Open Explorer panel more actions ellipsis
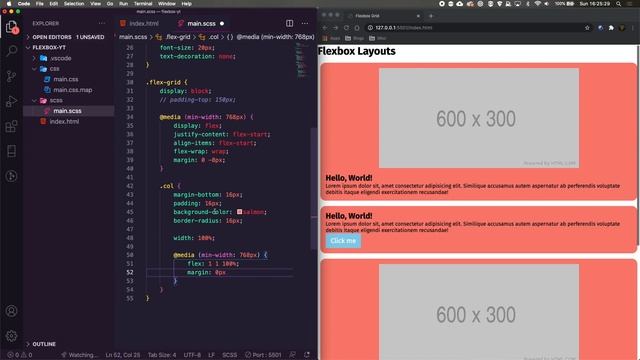 tap(102, 23)
